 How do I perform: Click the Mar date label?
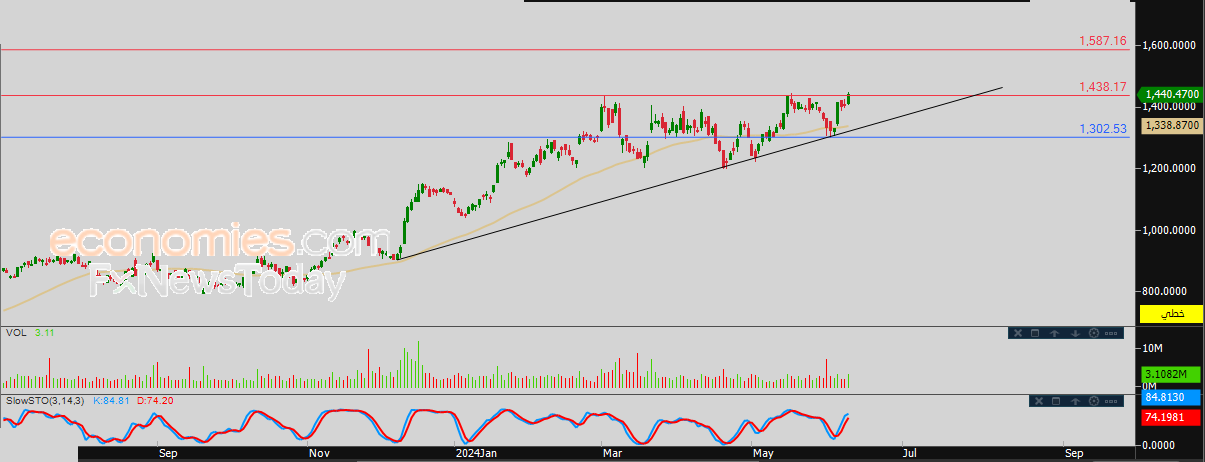tap(611, 453)
